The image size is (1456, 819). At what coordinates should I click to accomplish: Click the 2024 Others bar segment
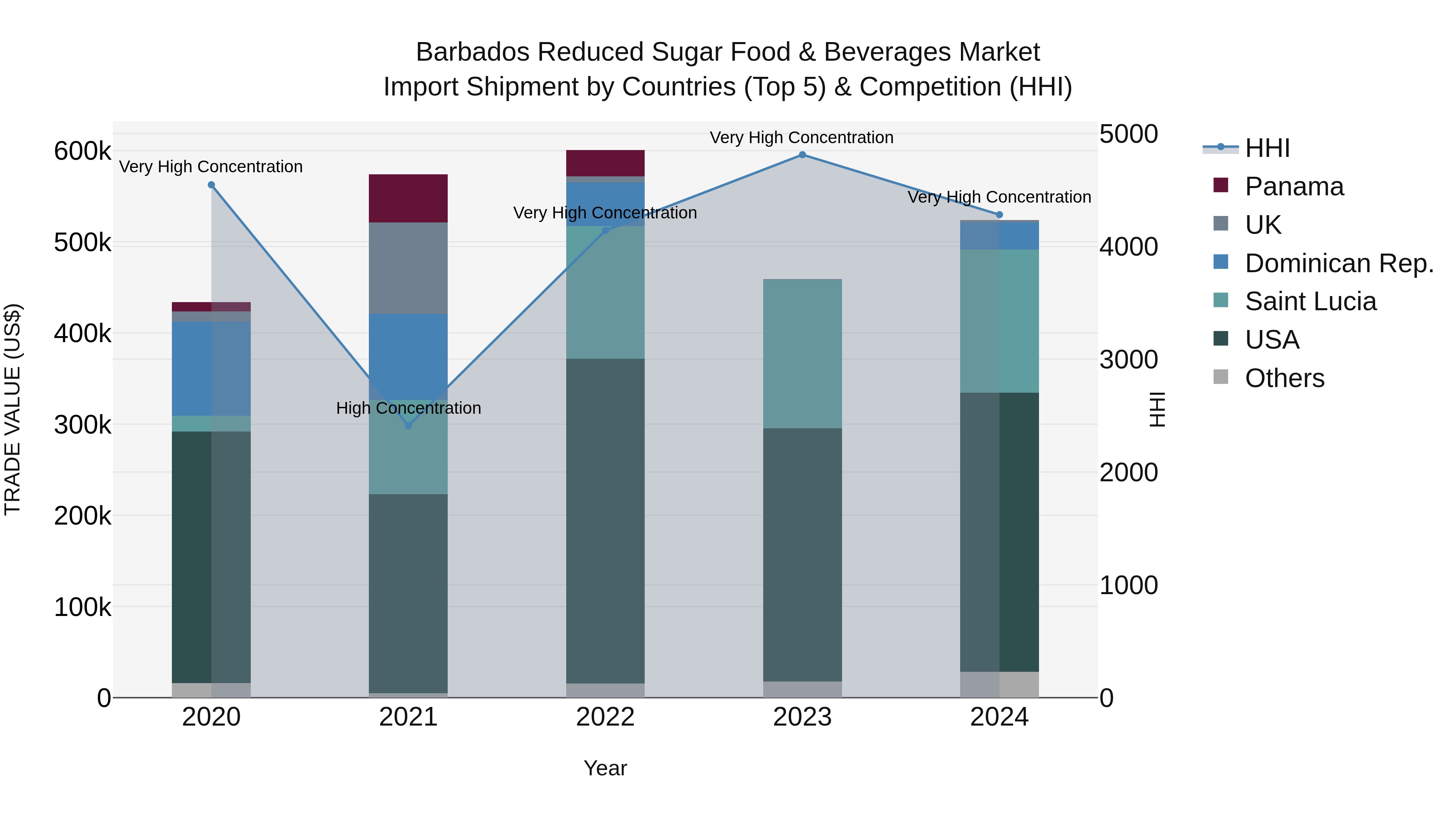(x=999, y=684)
